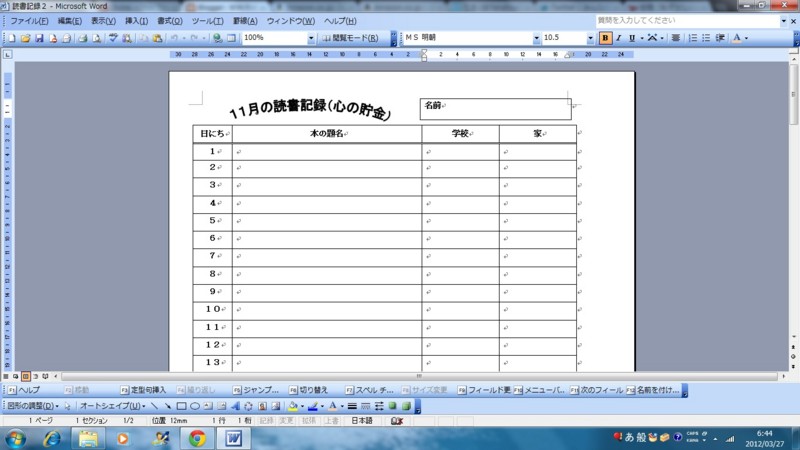Click the fill color paint bucket swatch
Screen dimensions: 800x450
(x=293, y=406)
